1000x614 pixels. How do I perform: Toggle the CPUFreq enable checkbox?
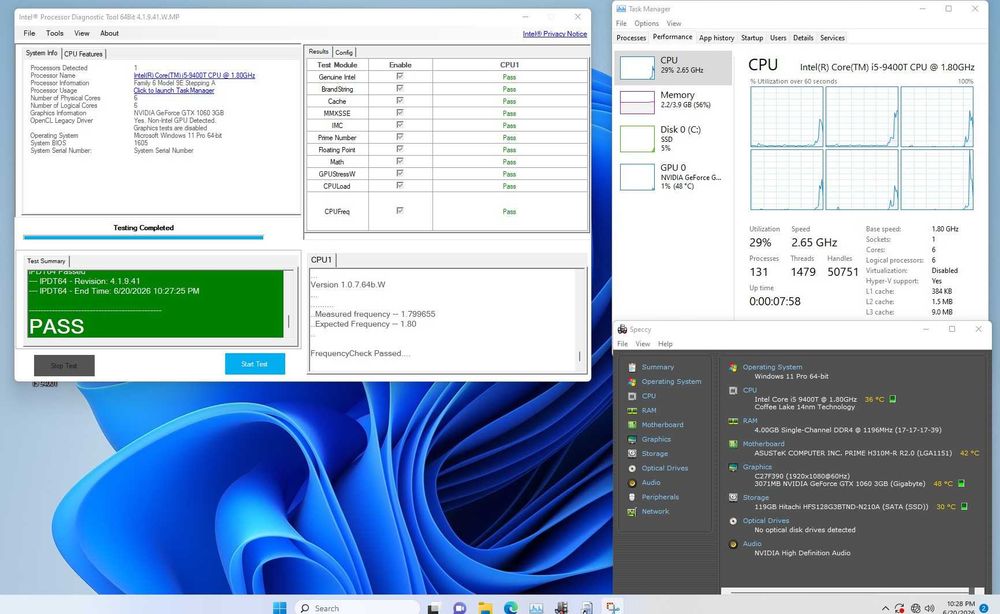400,210
